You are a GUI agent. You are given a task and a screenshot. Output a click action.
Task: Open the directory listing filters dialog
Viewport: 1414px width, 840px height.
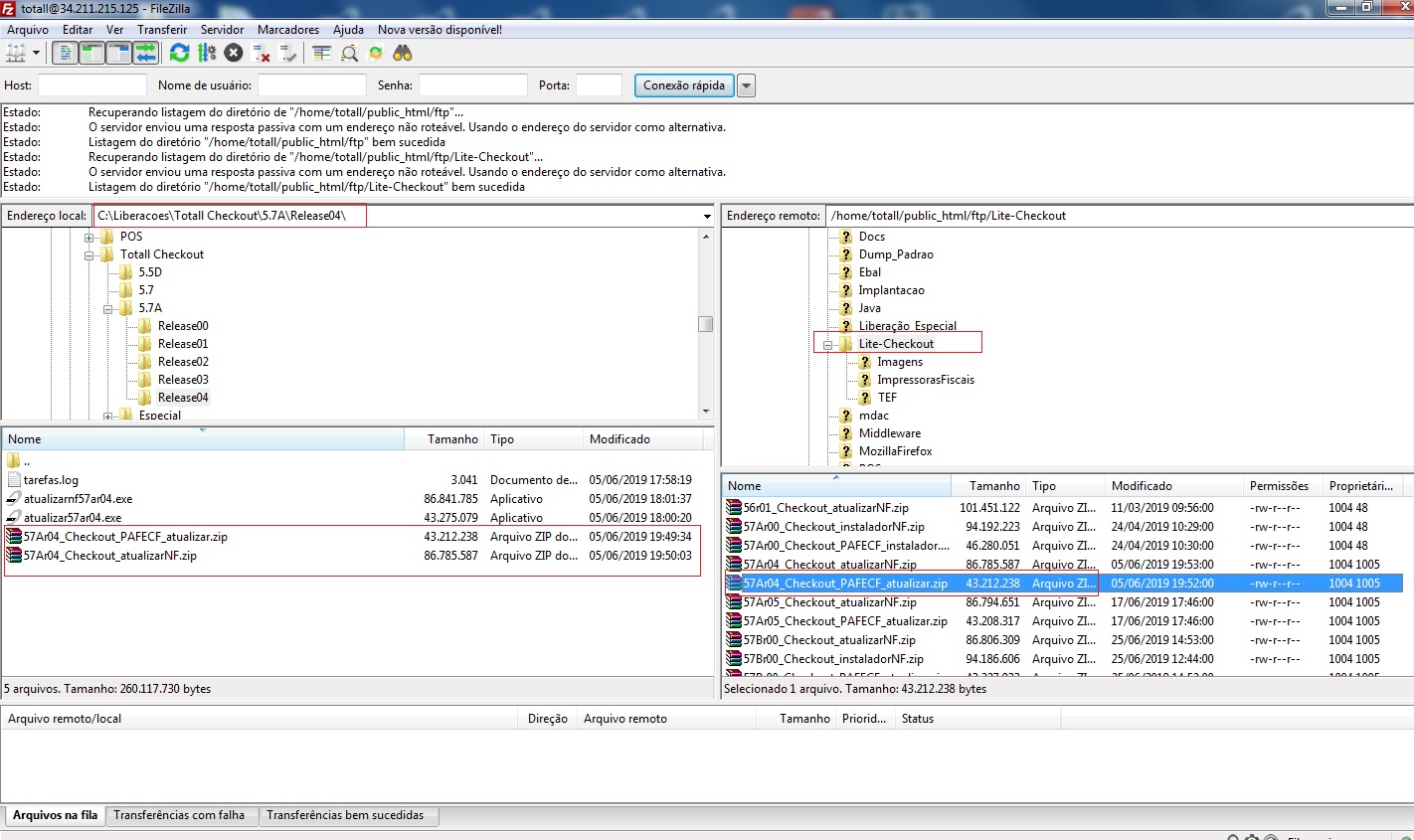321,53
